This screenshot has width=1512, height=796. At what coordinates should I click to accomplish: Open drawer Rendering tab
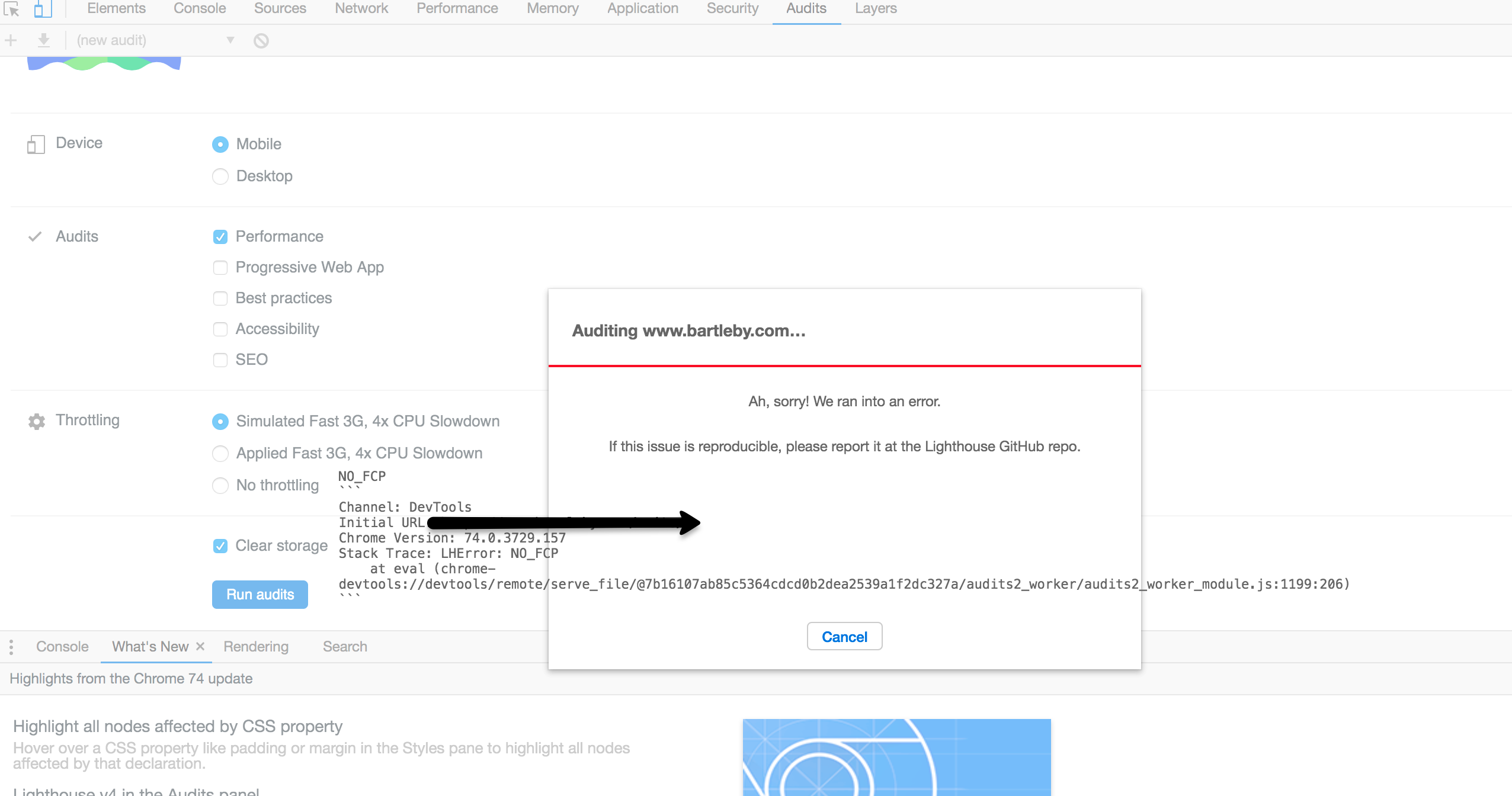(x=256, y=647)
